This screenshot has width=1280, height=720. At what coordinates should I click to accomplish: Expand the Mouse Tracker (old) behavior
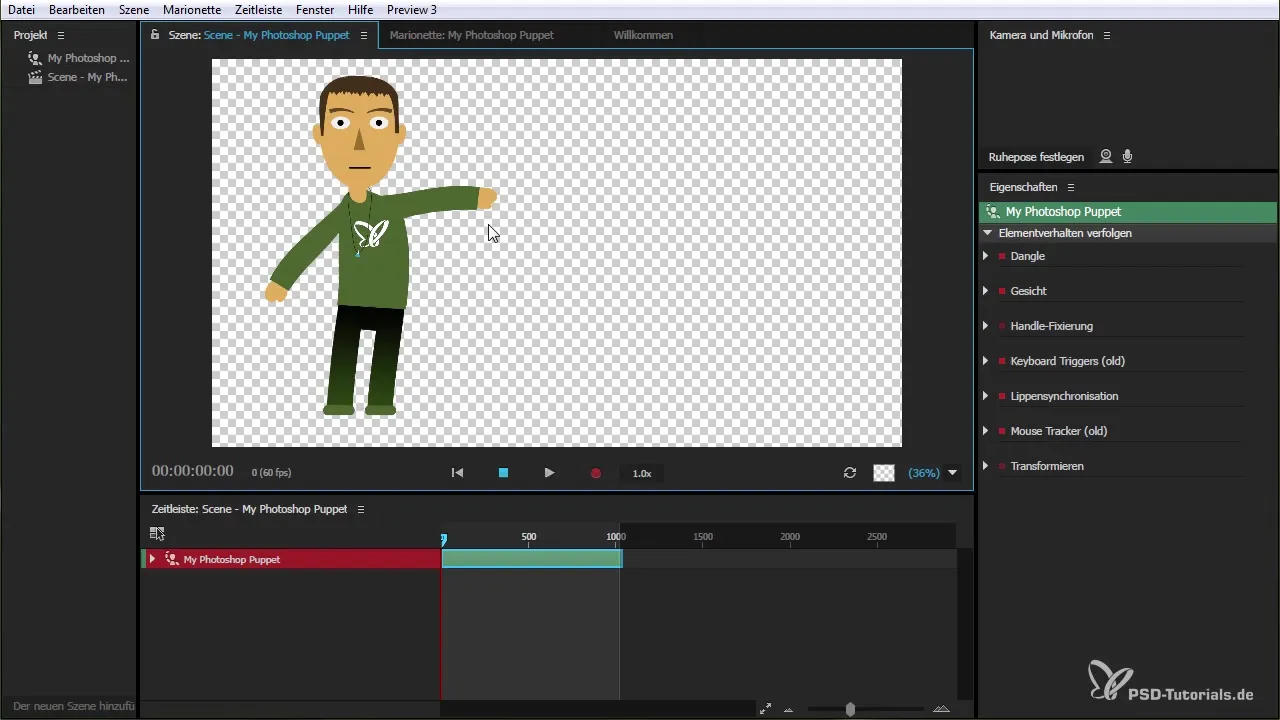986,431
